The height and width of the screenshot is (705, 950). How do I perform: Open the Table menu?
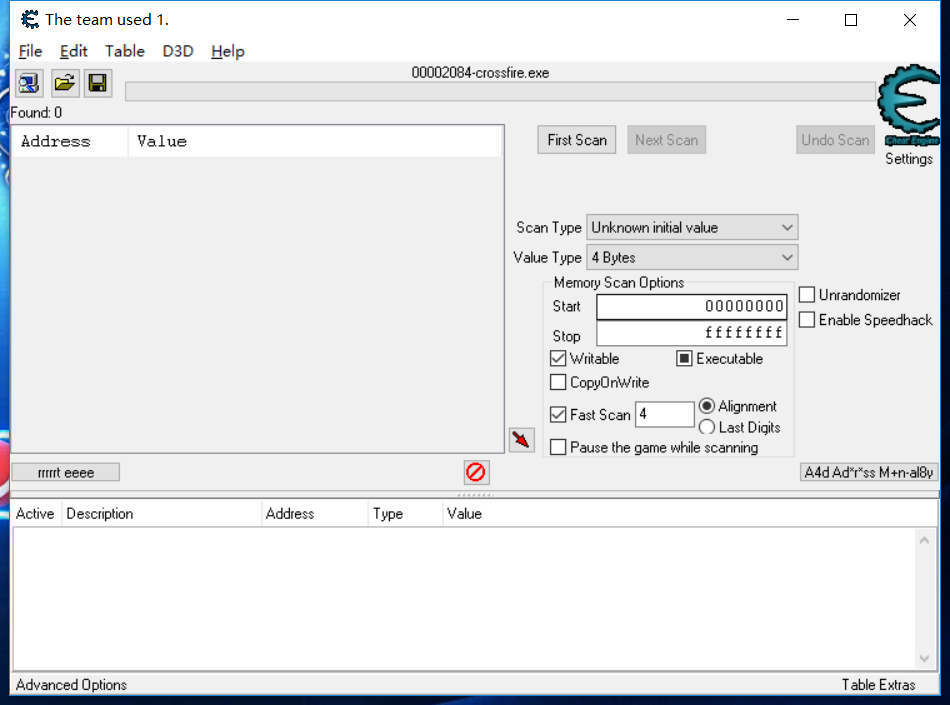pos(124,51)
